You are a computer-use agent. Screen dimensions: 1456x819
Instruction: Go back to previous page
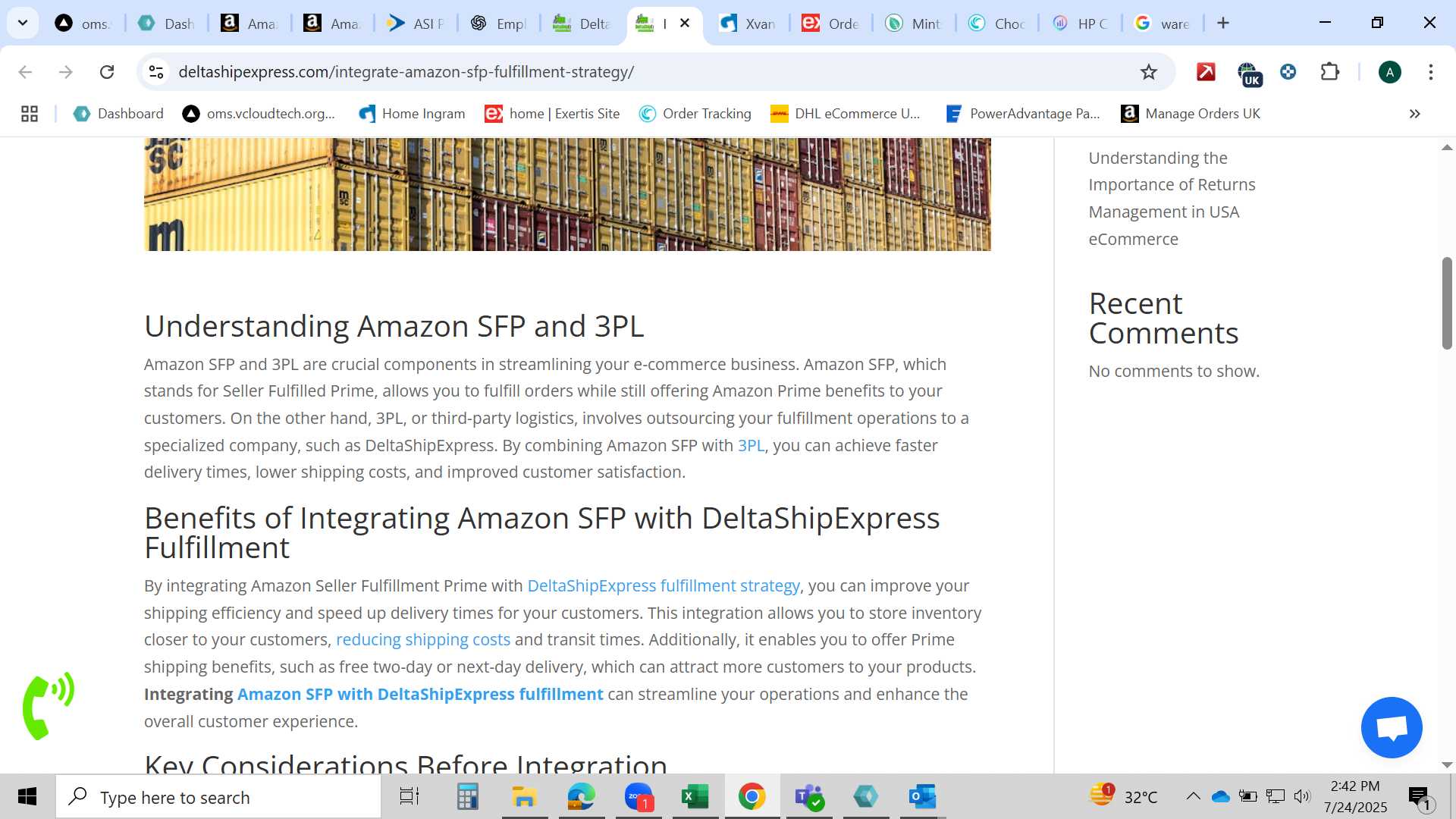coord(25,72)
